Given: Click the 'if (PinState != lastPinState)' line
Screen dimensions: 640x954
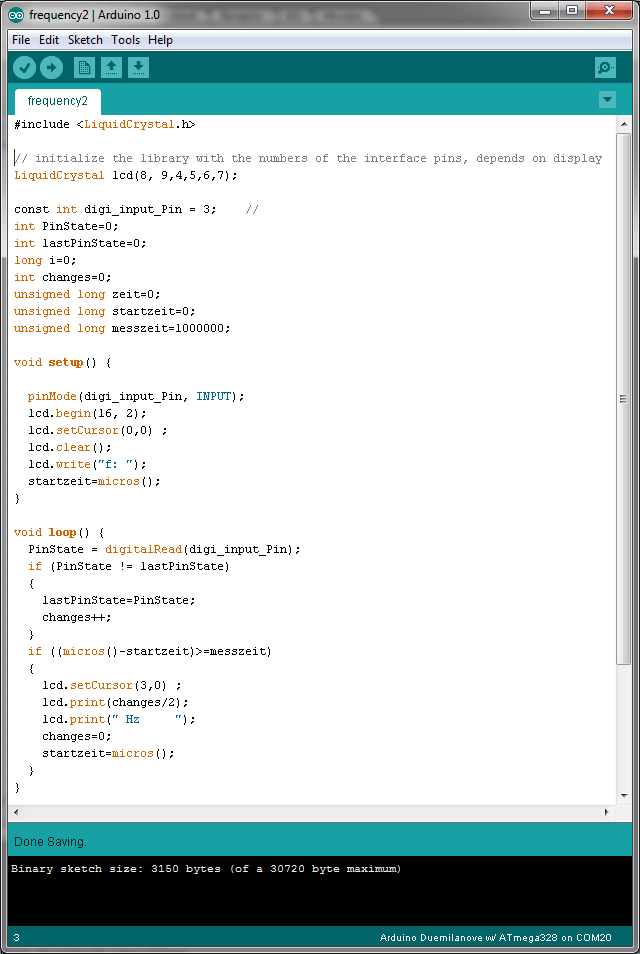Looking at the screenshot, I should [x=129, y=567].
